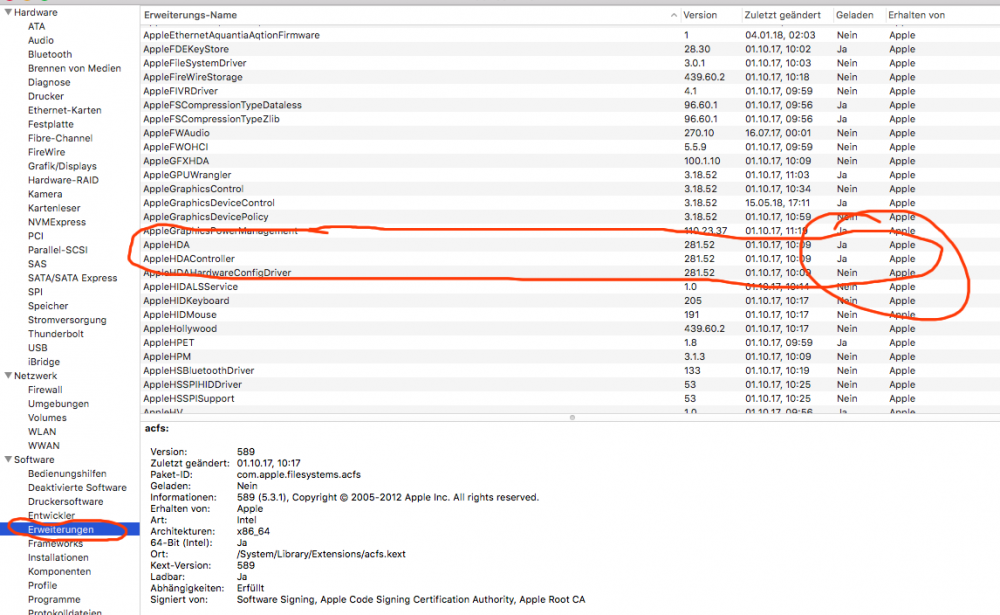Image resolution: width=1000 pixels, height=615 pixels.
Task: Select the AppleHDAController row
Action: click(x=570, y=259)
